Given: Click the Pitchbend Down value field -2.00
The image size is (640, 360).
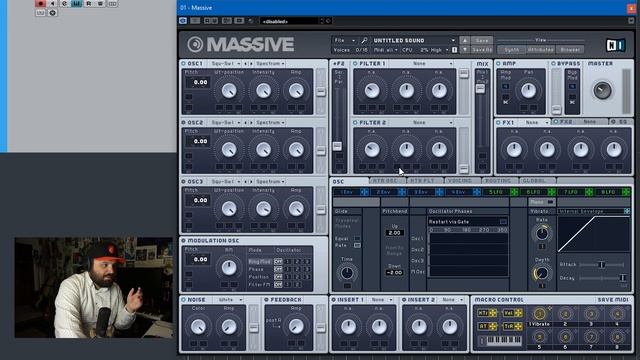Looking at the screenshot, I should coord(395,273).
